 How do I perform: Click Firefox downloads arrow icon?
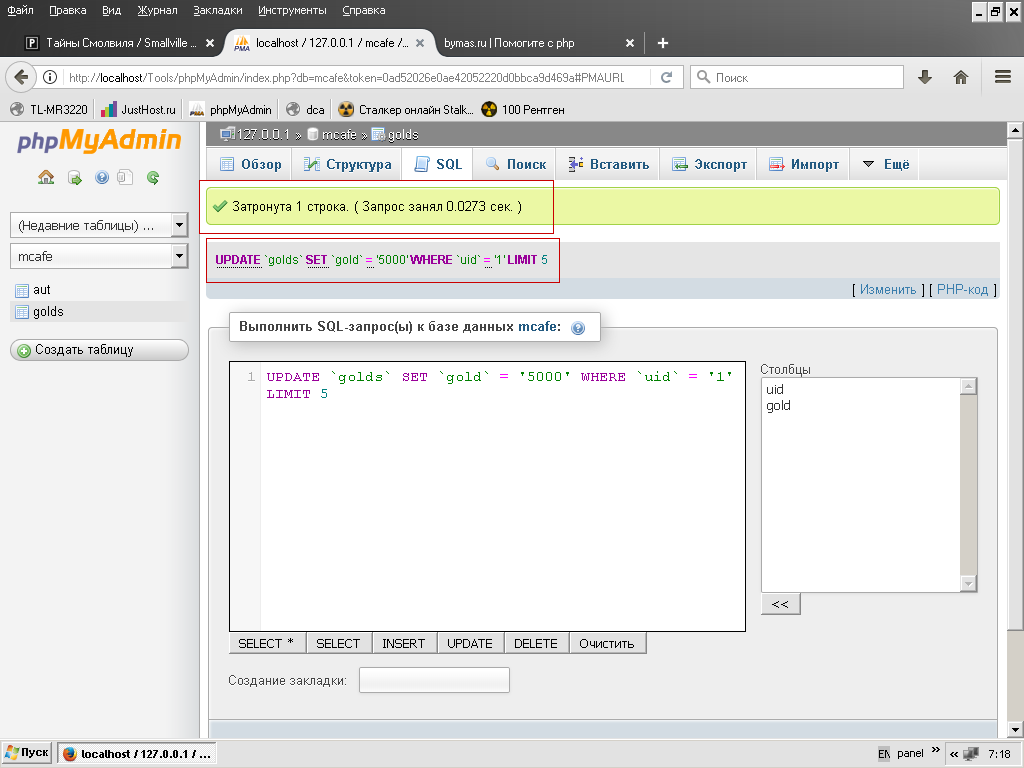click(925, 77)
